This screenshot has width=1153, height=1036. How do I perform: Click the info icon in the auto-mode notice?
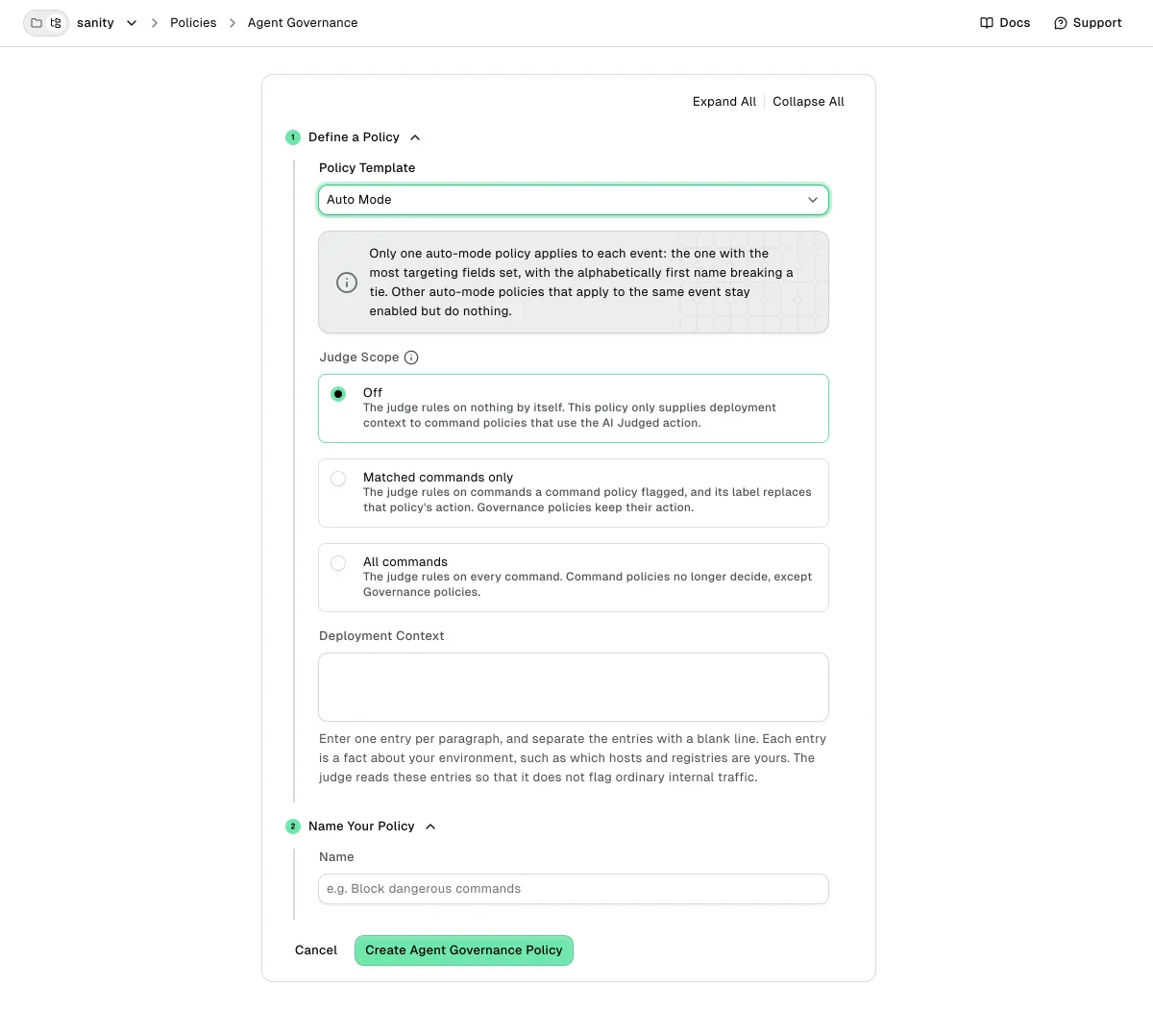[x=347, y=283]
